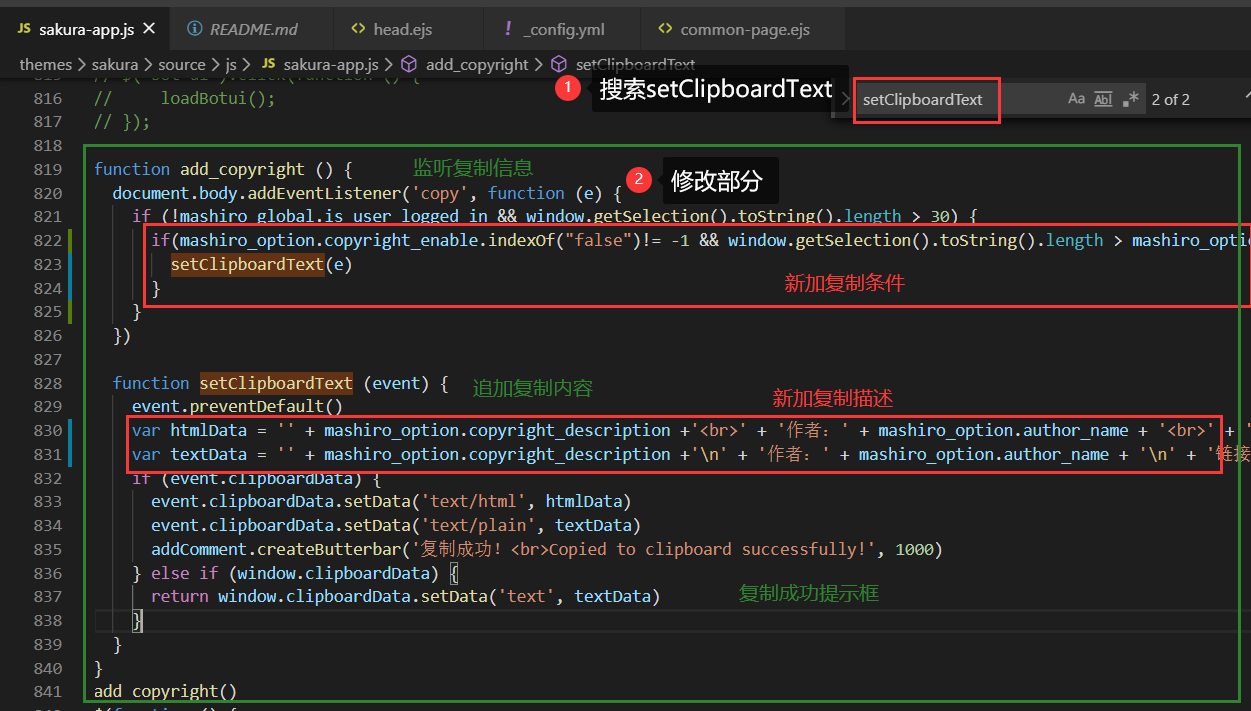Click line number 819 in the gutter
This screenshot has width=1251, height=711.
click(48, 169)
